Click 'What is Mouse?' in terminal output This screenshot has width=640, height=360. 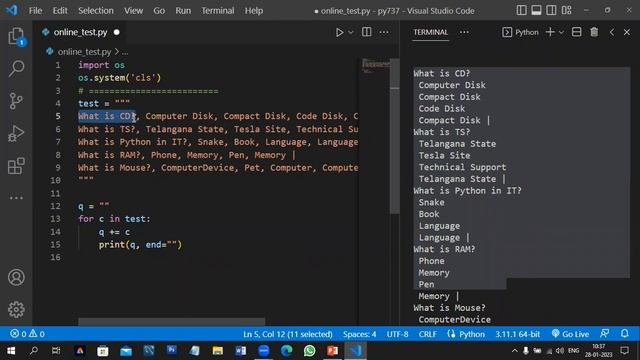pos(449,308)
